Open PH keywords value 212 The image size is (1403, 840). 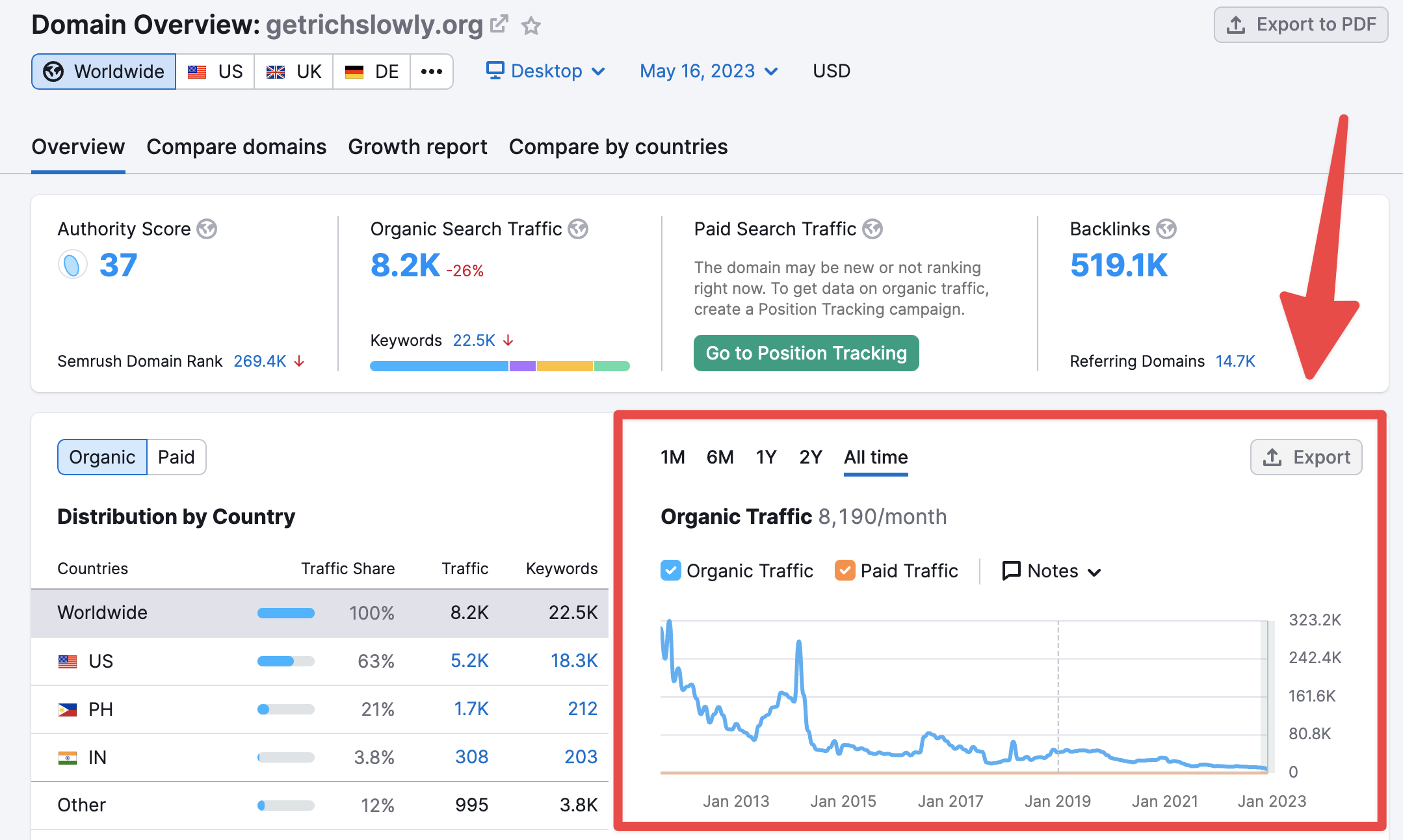coord(583,709)
